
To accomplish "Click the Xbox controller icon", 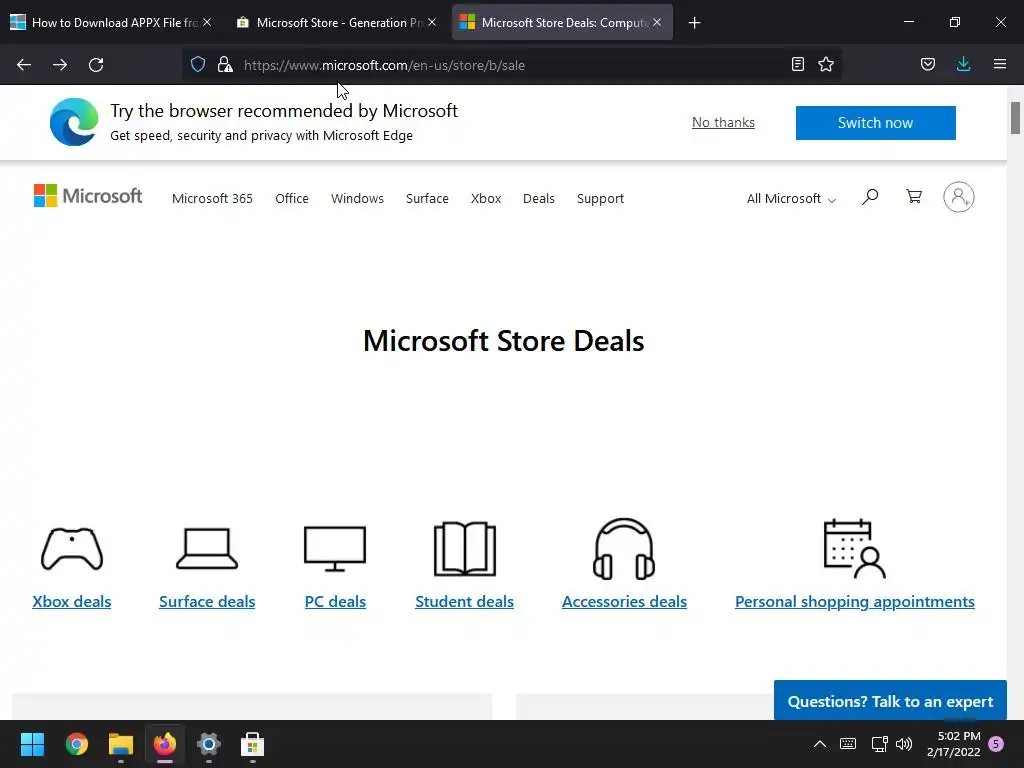I will (72, 549).
